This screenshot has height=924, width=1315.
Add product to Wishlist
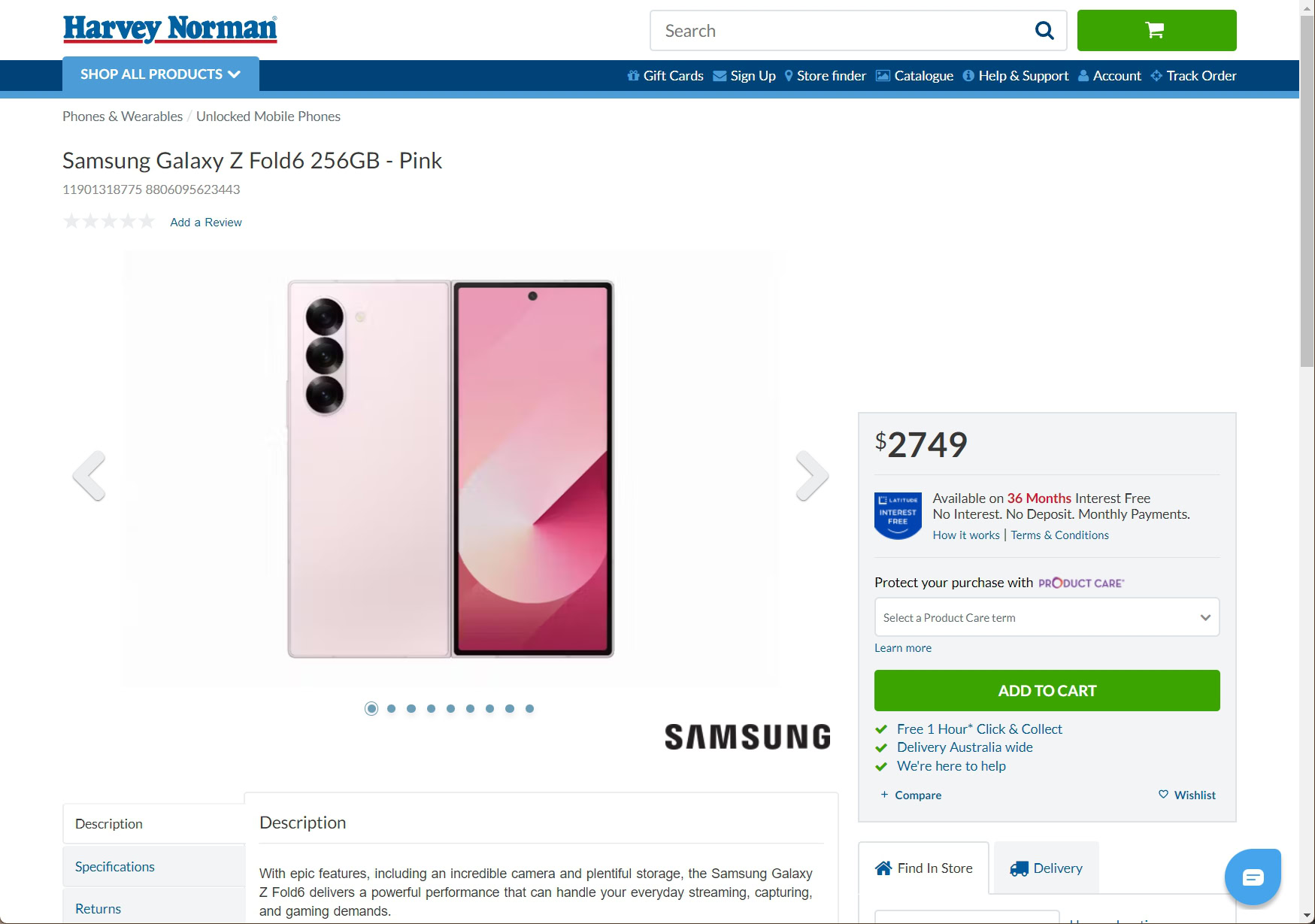tap(1187, 795)
